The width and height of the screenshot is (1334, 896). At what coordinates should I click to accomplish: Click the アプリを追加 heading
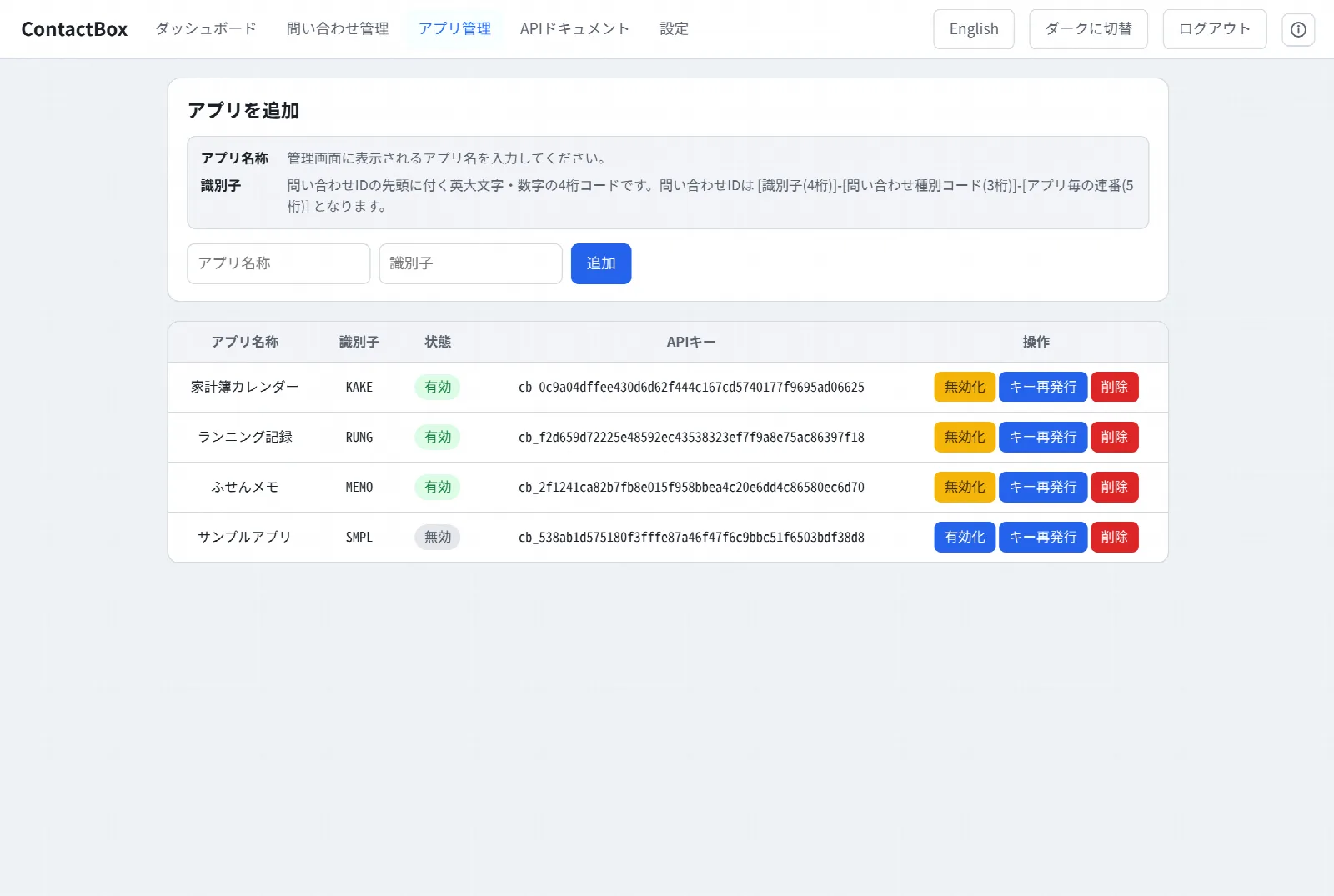coord(243,110)
